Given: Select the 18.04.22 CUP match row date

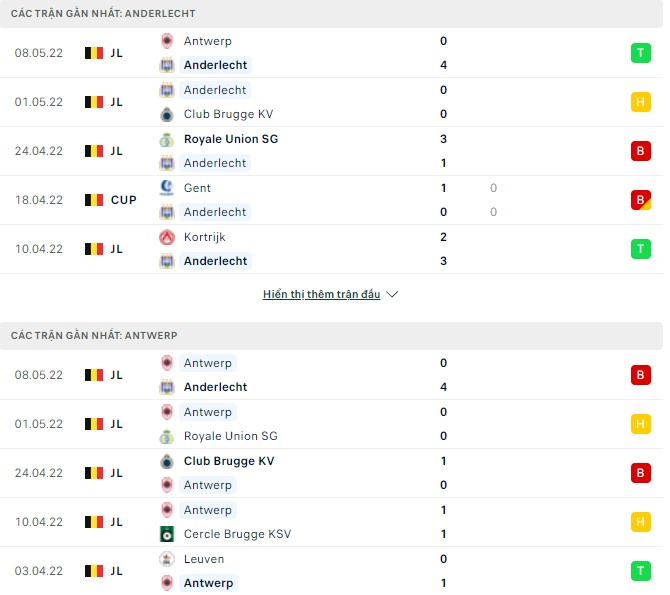Looking at the screenshot, I should point(39,200).
